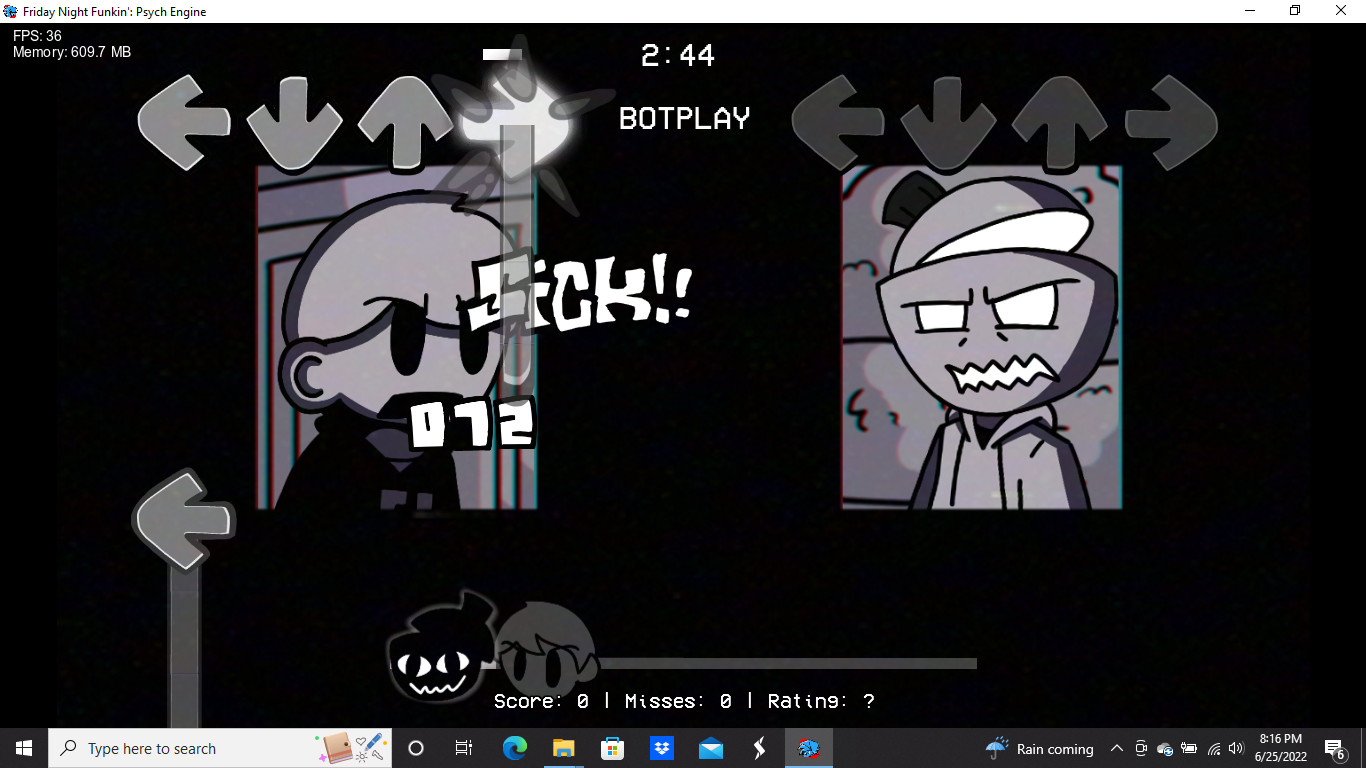The image size is (1366, 768).
Task: Open the Rain coming weather widget
Action: point(1040,748)
